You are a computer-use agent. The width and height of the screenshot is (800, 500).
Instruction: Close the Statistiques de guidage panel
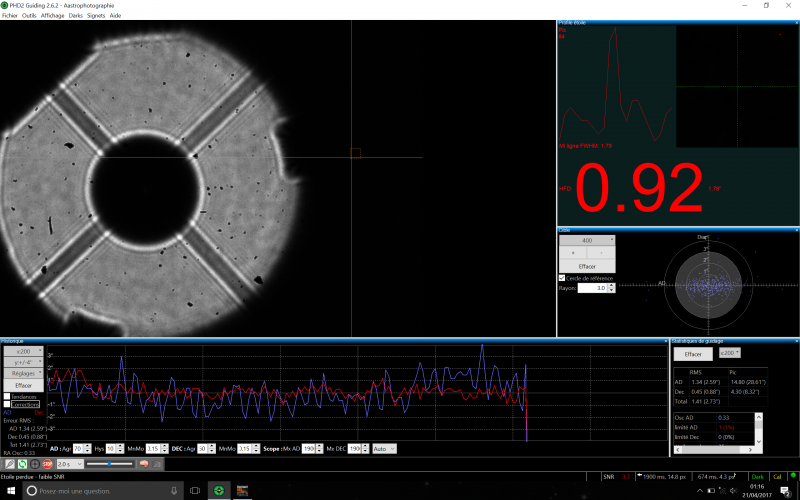click(796, 341)
